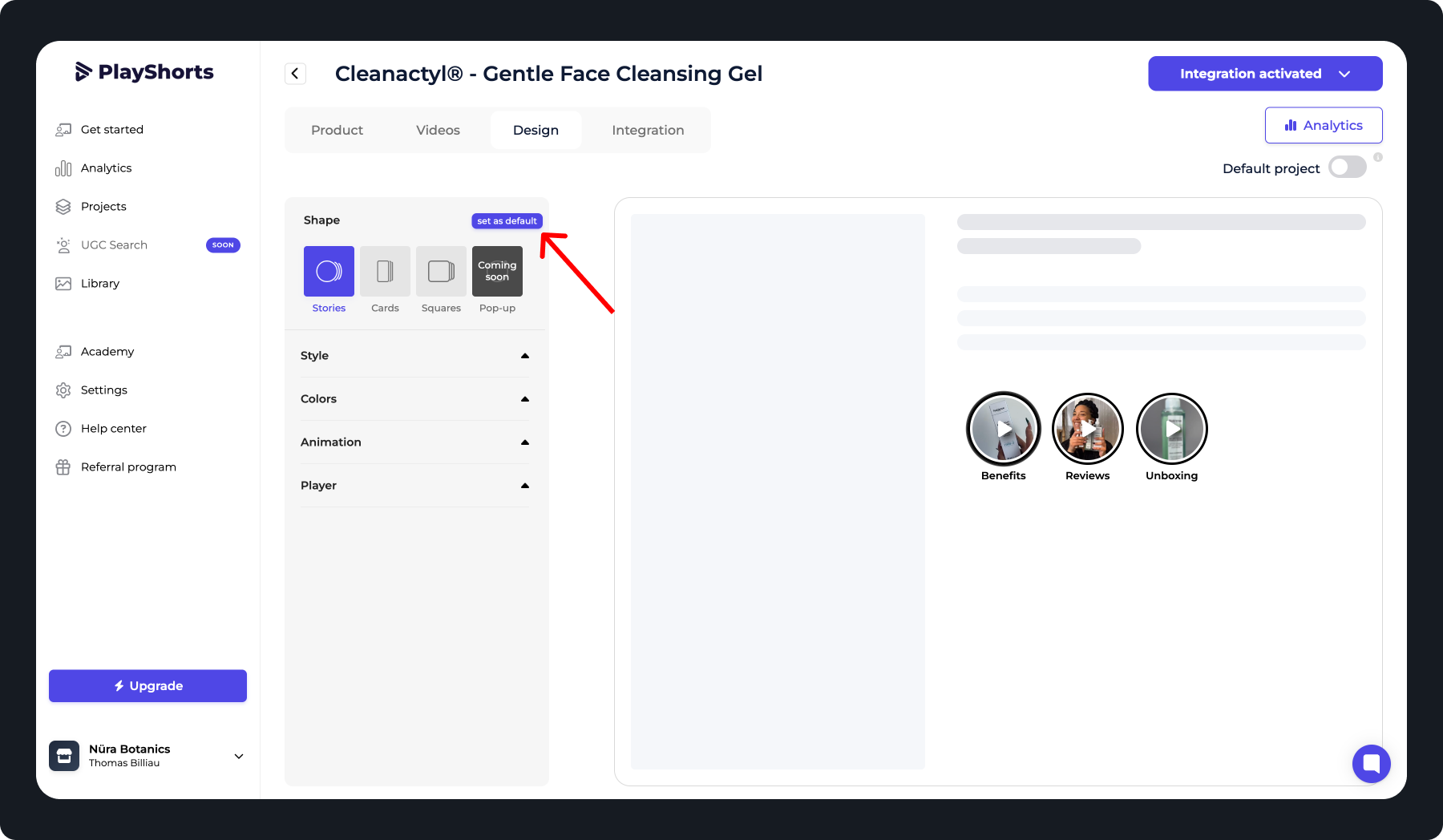Toggle the Default project switch
Viewport: 1443px width, 840px height.
tap(1348, 168)
